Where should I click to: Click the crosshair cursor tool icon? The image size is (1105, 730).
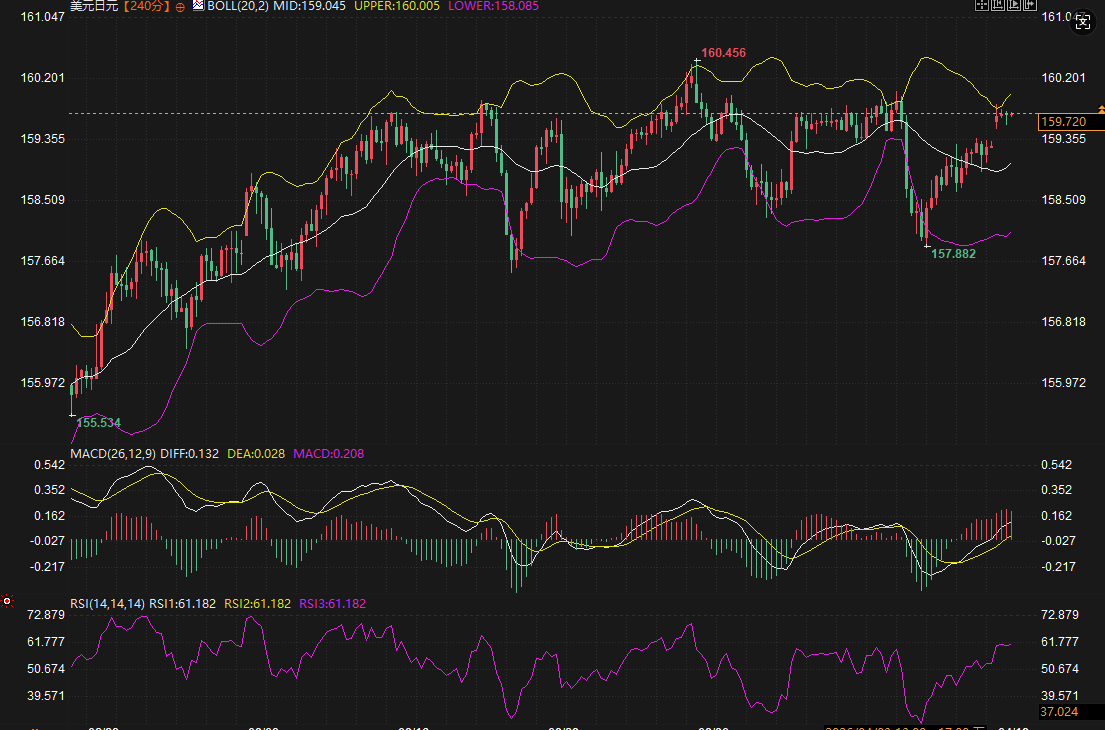coord(982,5)
